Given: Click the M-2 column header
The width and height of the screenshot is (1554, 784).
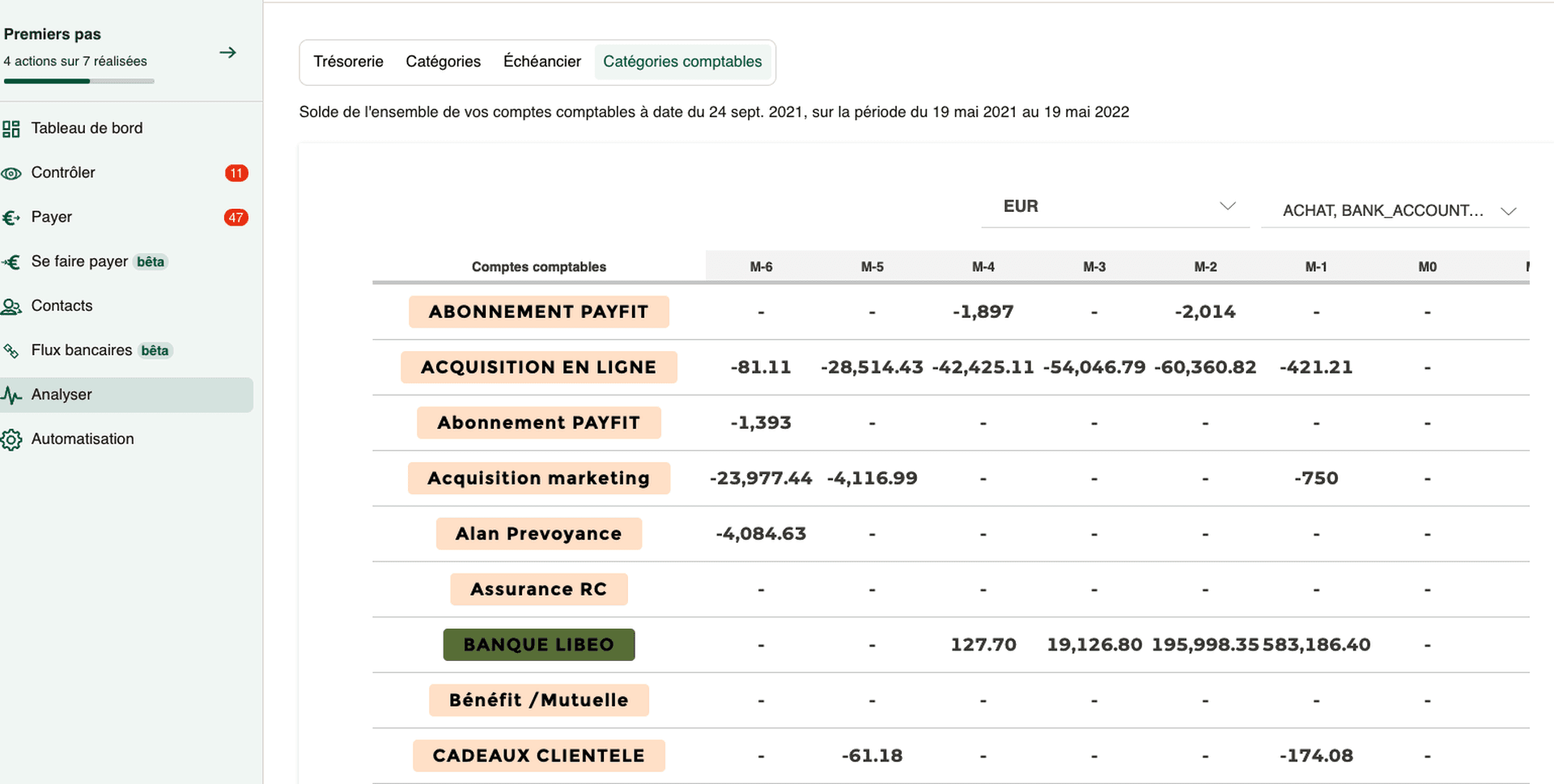Looking at the screenshot, I should coord(1205,267).
